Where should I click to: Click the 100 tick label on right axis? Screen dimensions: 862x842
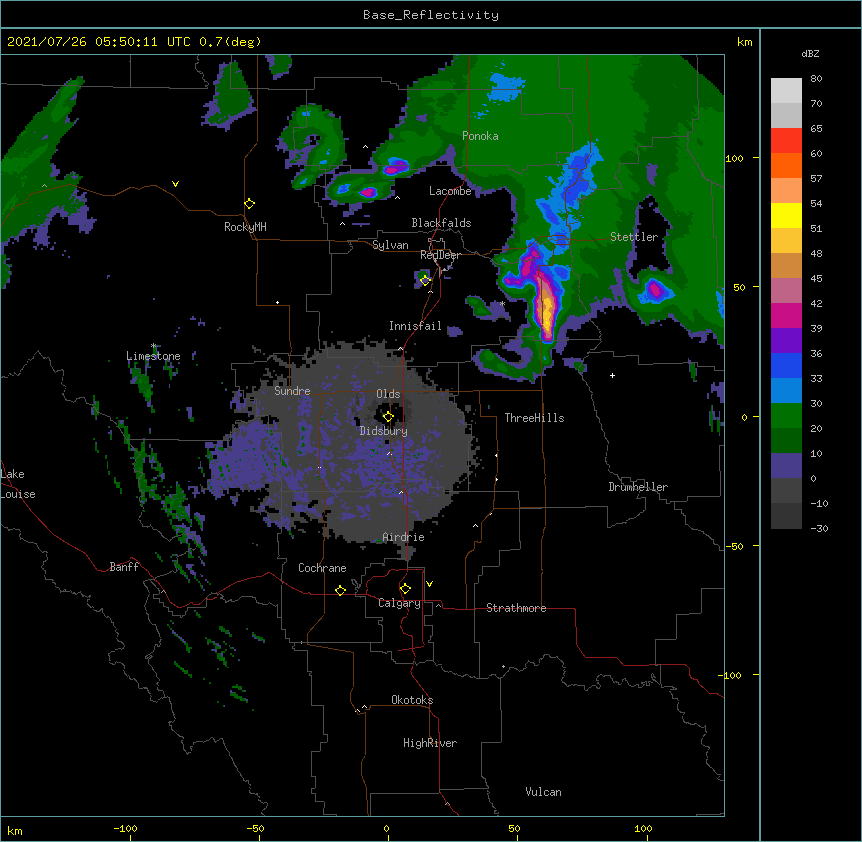[734, 158]
